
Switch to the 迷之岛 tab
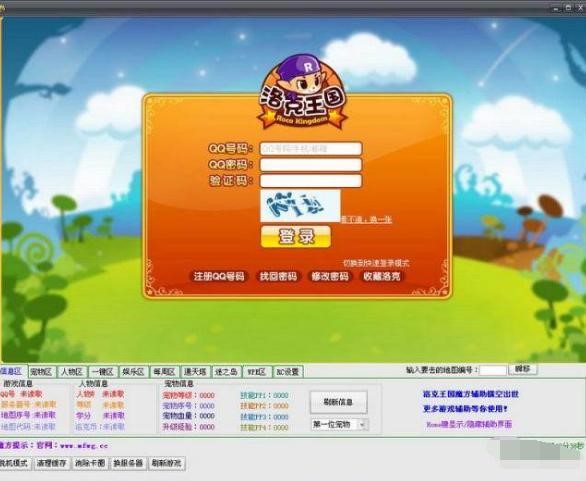click(x=226, y=372)
